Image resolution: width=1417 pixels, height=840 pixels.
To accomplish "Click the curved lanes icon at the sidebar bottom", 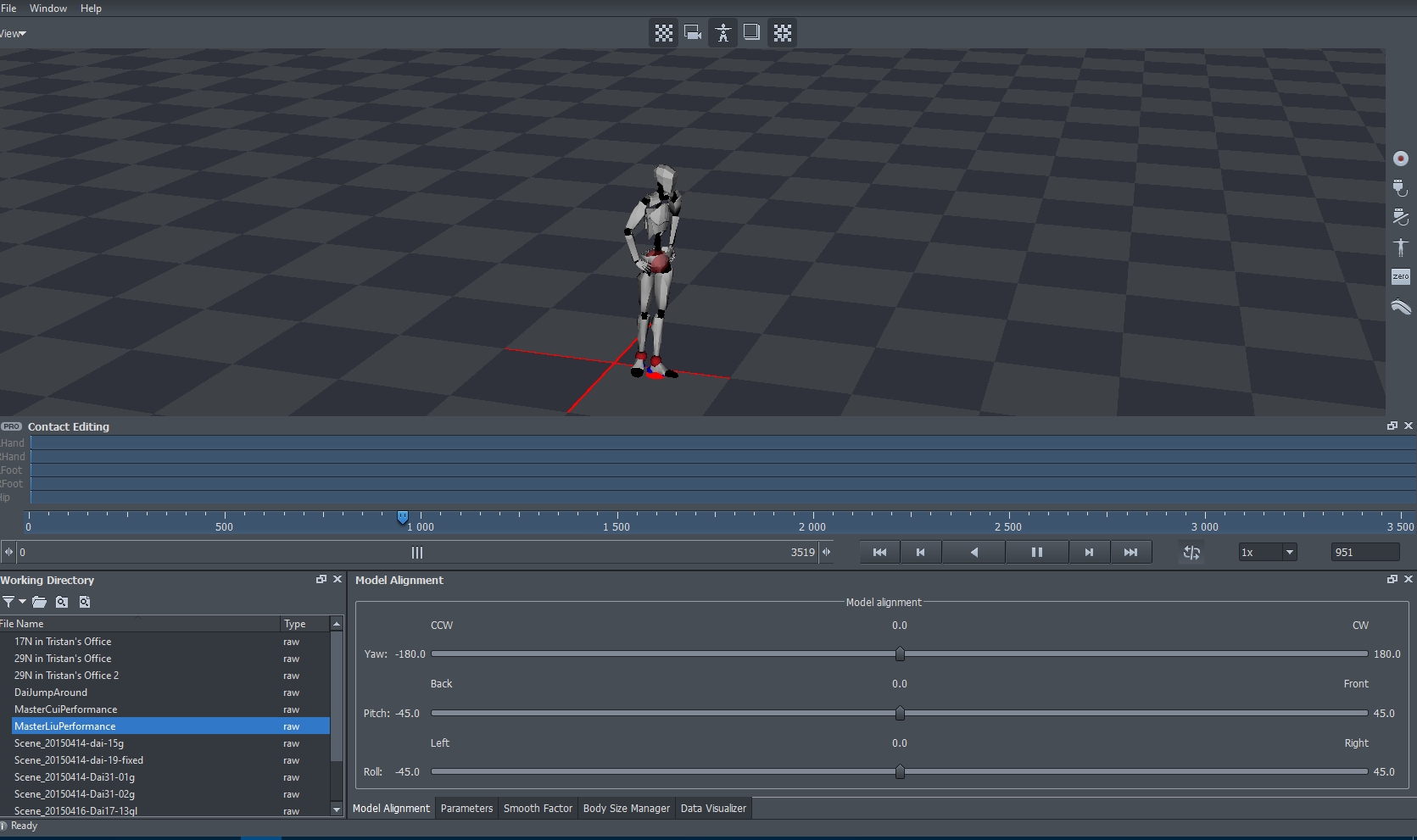I will (x=1401, y=306).
